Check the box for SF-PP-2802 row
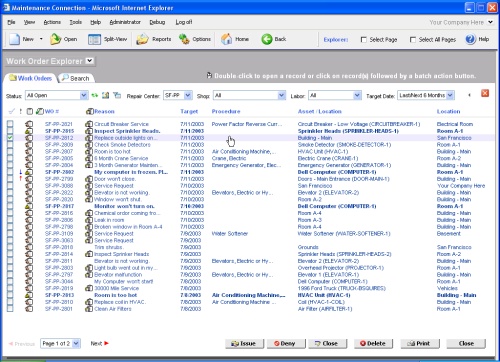Image resolution: width=500 pixels, height=362 pixels. click(x=10, y=172)
